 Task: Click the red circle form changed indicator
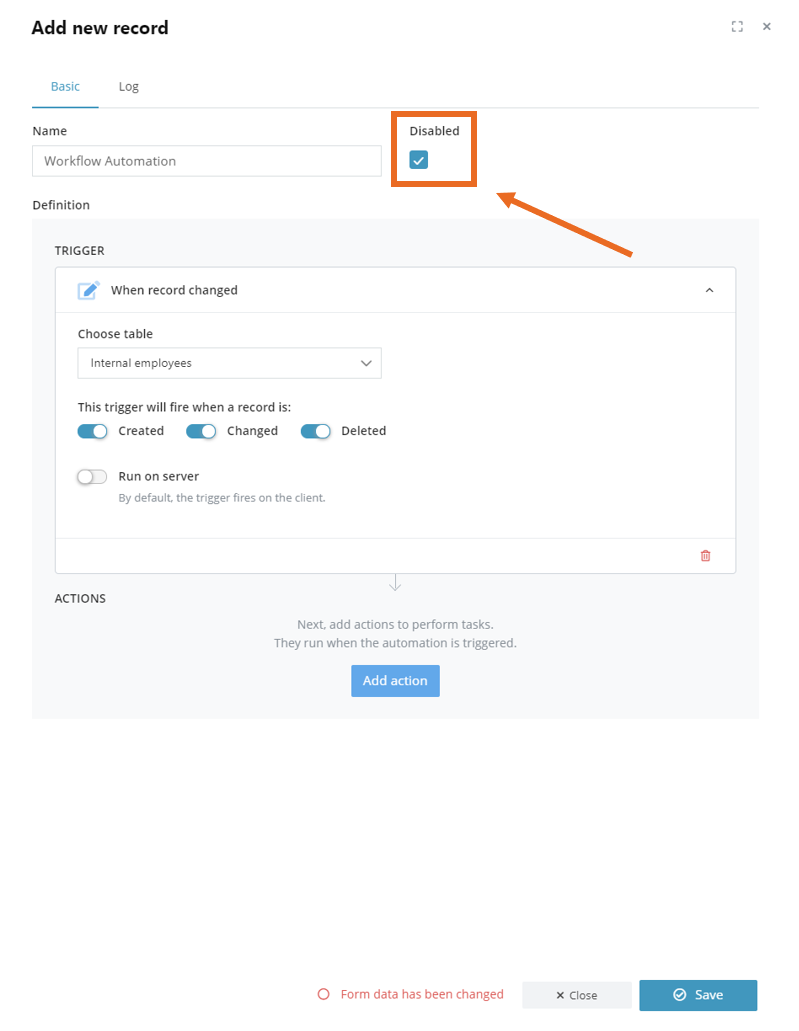(x=323, y=994)
